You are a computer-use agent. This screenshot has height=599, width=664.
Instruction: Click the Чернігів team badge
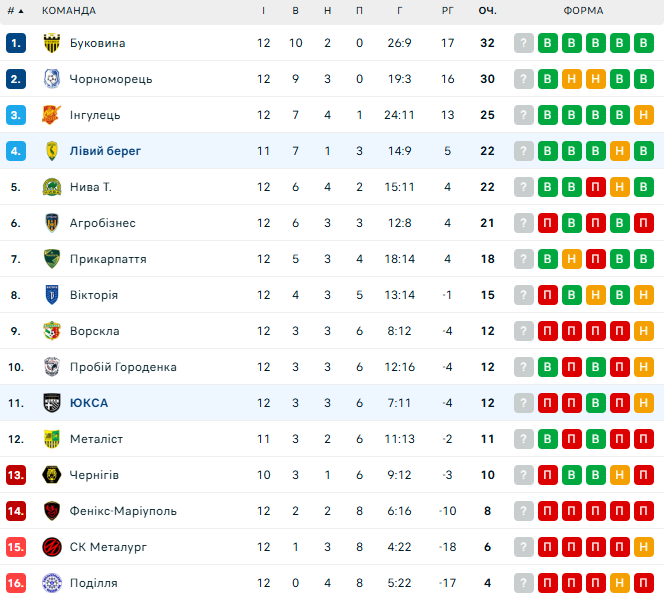(x=52, y=475)
